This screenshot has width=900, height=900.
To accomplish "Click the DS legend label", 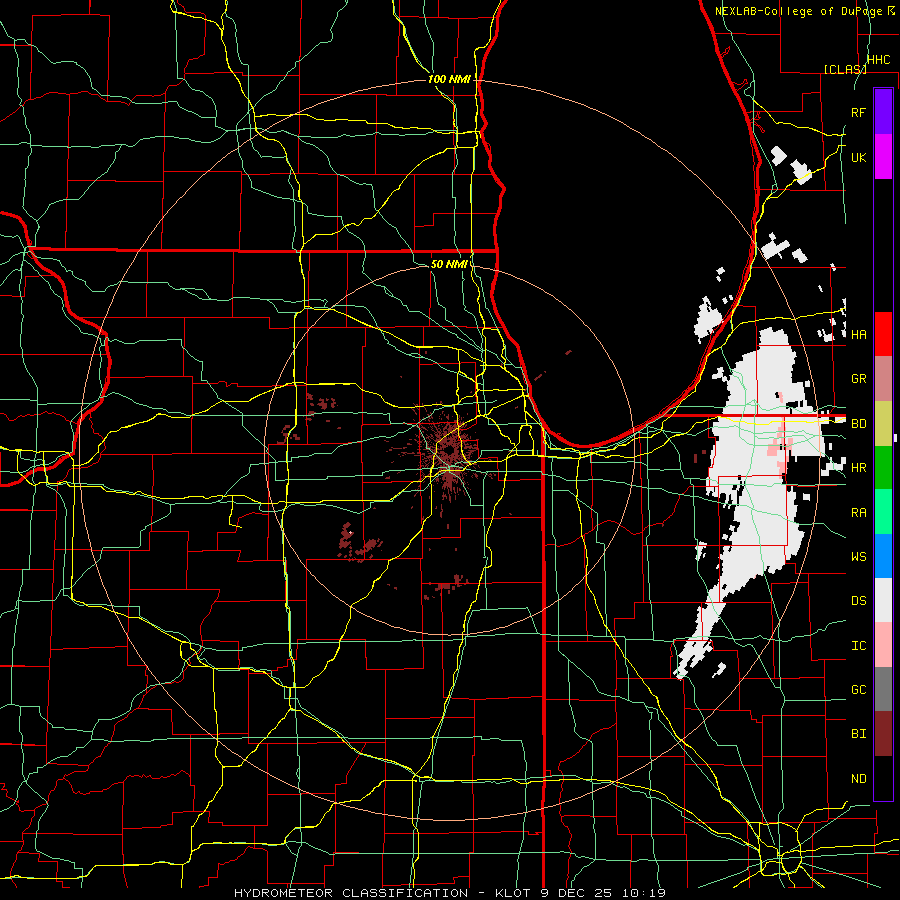I will (858, 600).
